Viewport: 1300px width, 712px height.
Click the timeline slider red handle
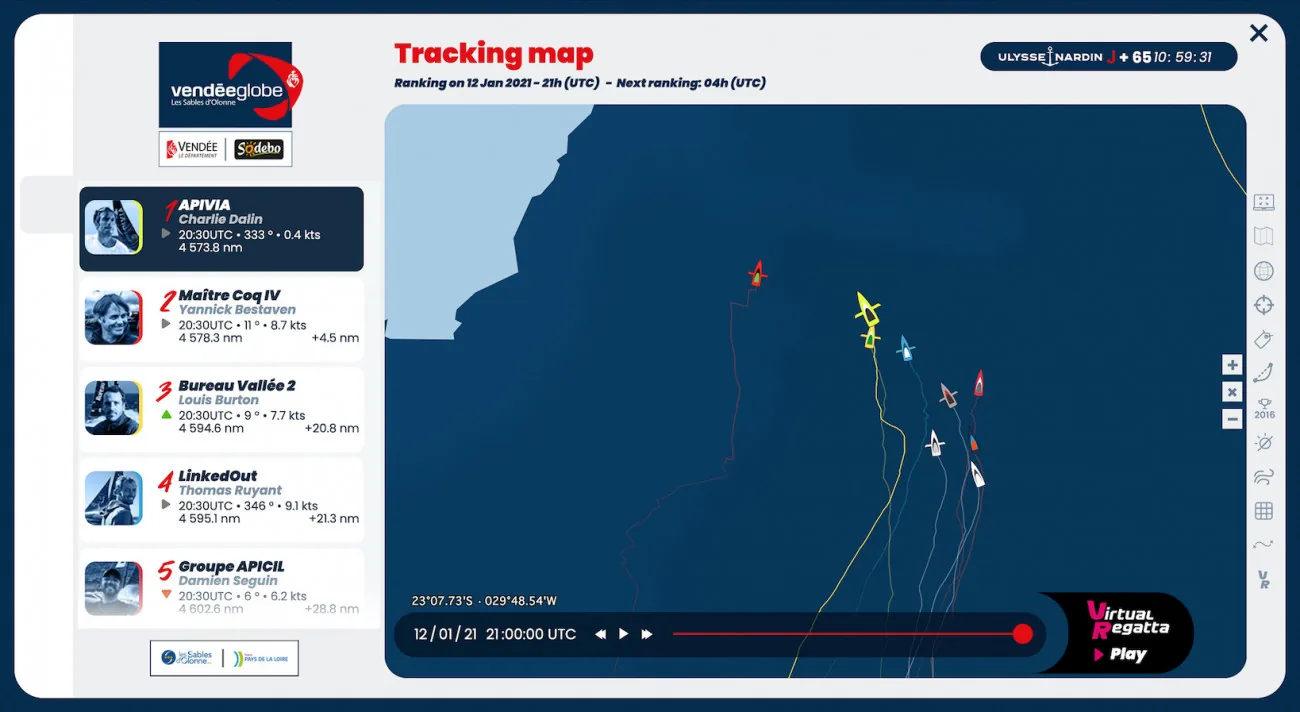[1022, 633]
